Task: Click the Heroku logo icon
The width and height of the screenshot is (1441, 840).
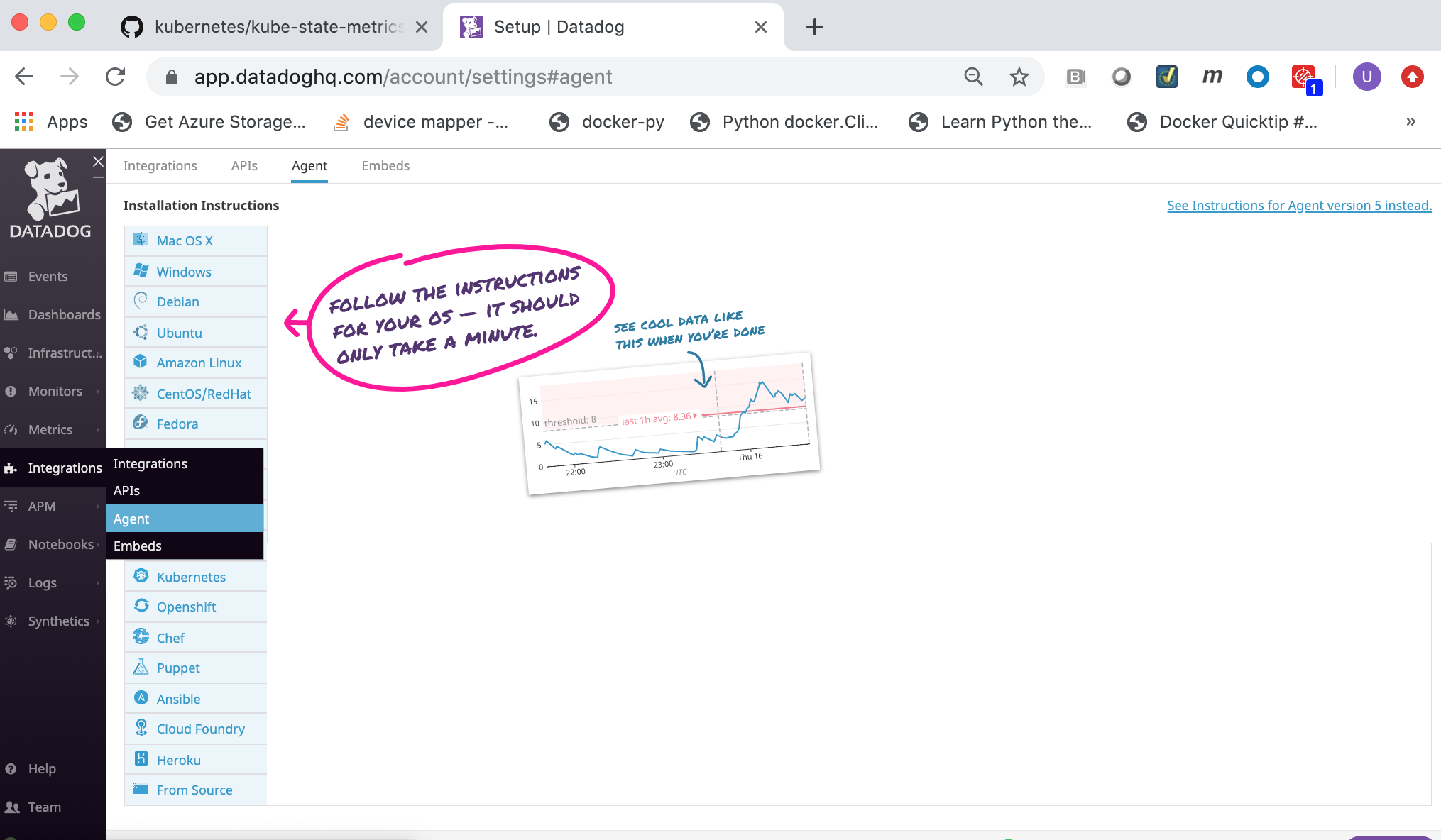Action: click(141, 759)
